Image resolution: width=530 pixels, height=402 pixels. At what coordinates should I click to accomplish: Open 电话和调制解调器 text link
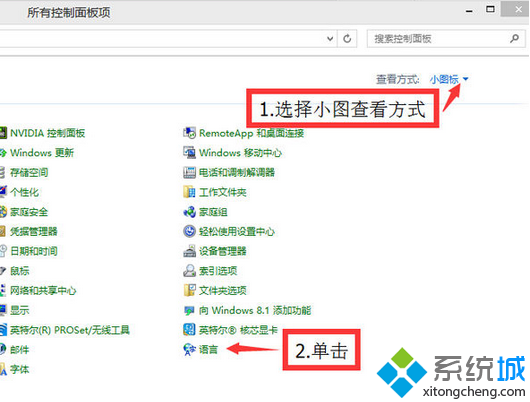tap(237, 172)
